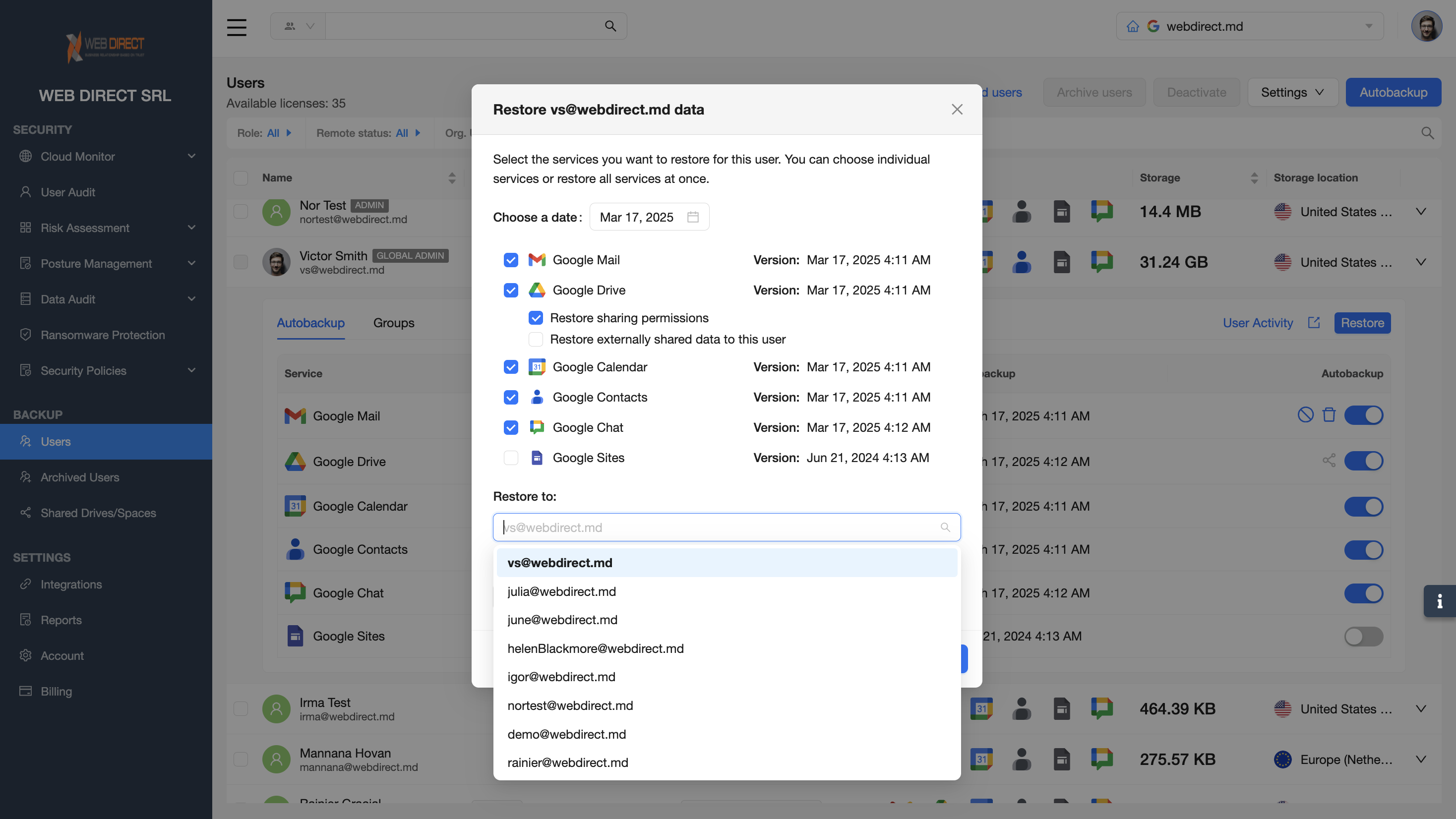Click the block icon in Google Mail row

point(1305,415)
